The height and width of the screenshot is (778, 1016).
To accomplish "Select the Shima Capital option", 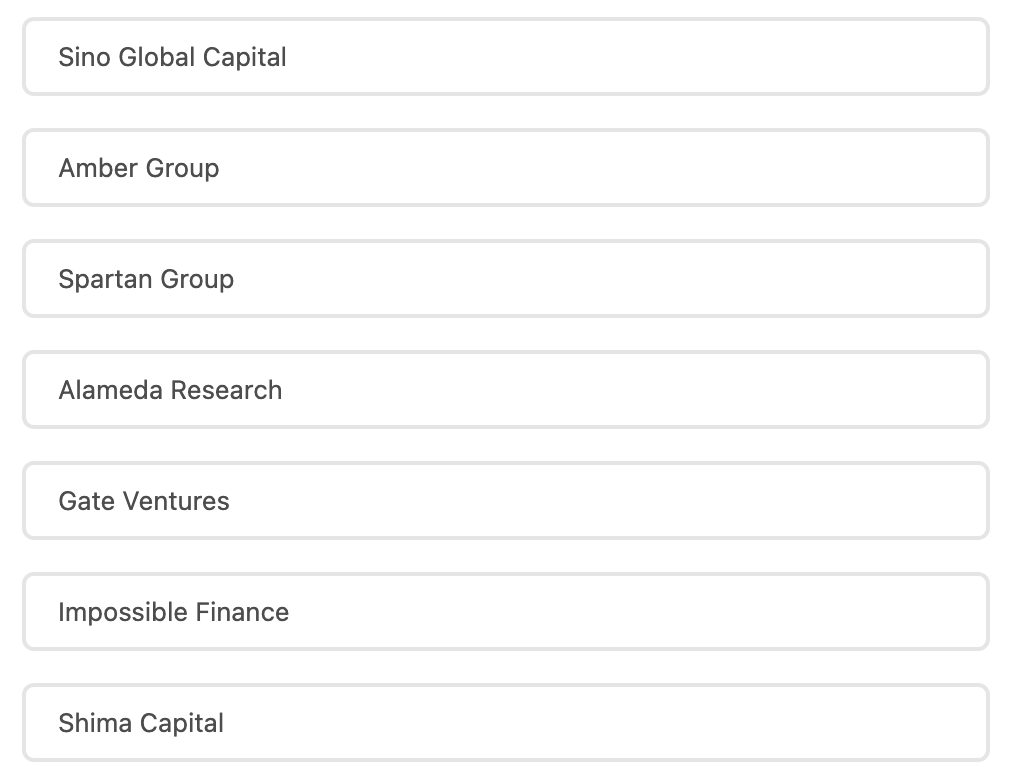I will click(x=505, y=723).
